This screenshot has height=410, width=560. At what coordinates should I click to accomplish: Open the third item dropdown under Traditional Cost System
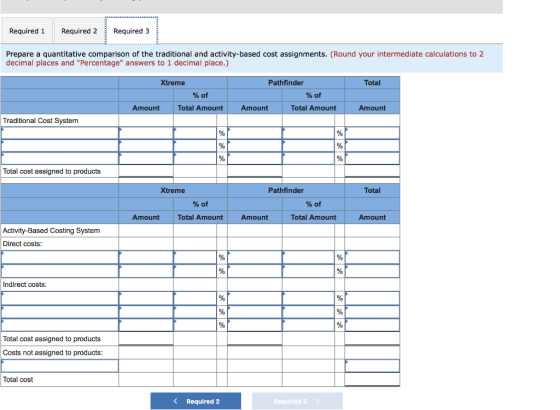60,158
